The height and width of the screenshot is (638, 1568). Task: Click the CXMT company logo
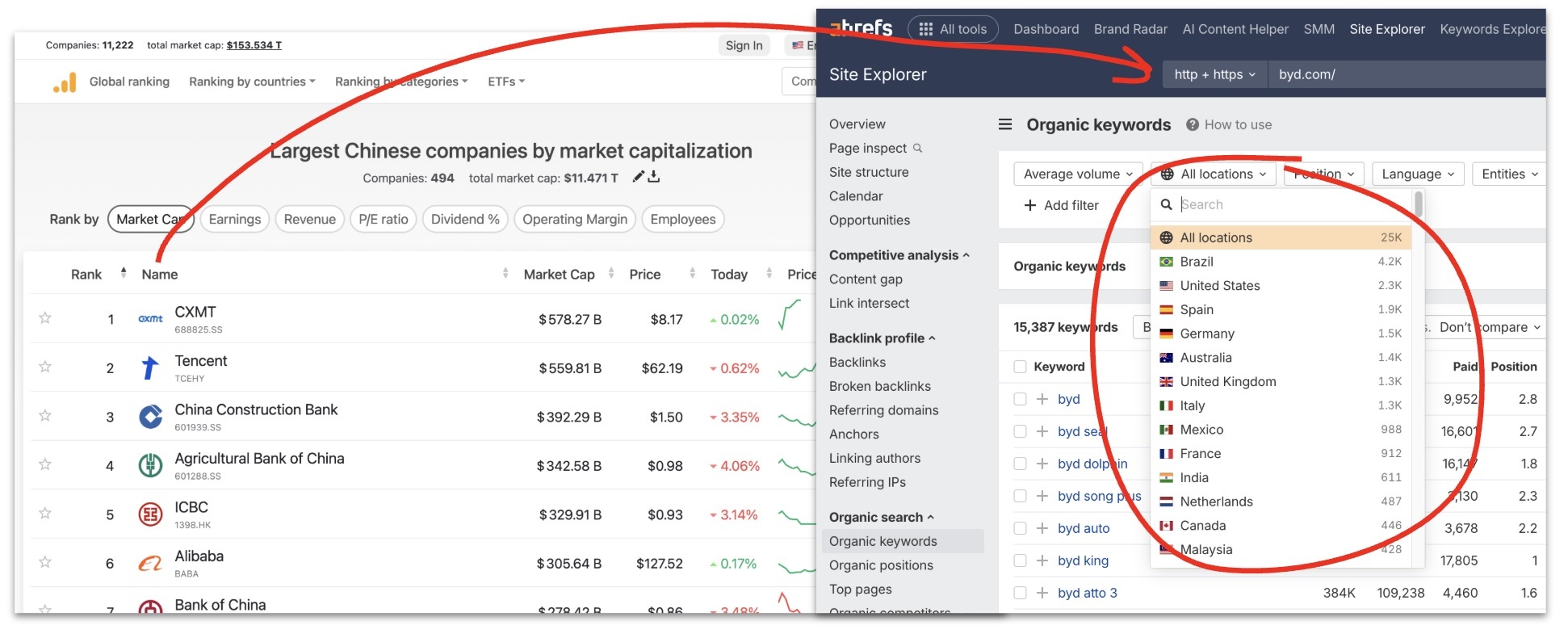[150, 319]
